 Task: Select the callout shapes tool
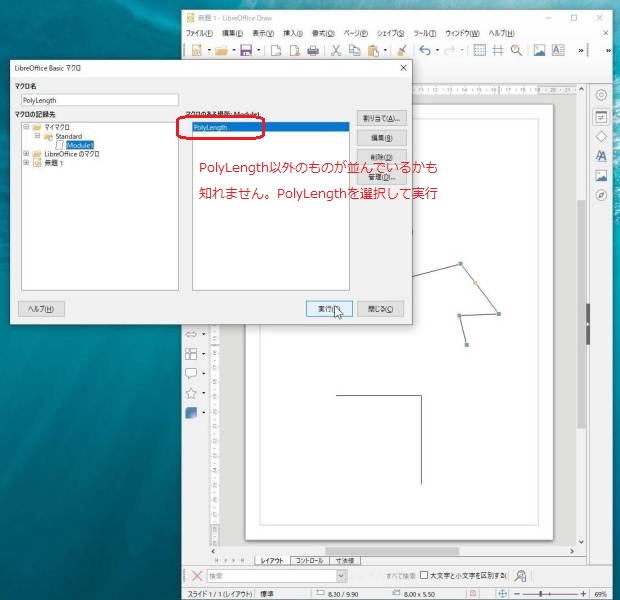tap(191, 373)
